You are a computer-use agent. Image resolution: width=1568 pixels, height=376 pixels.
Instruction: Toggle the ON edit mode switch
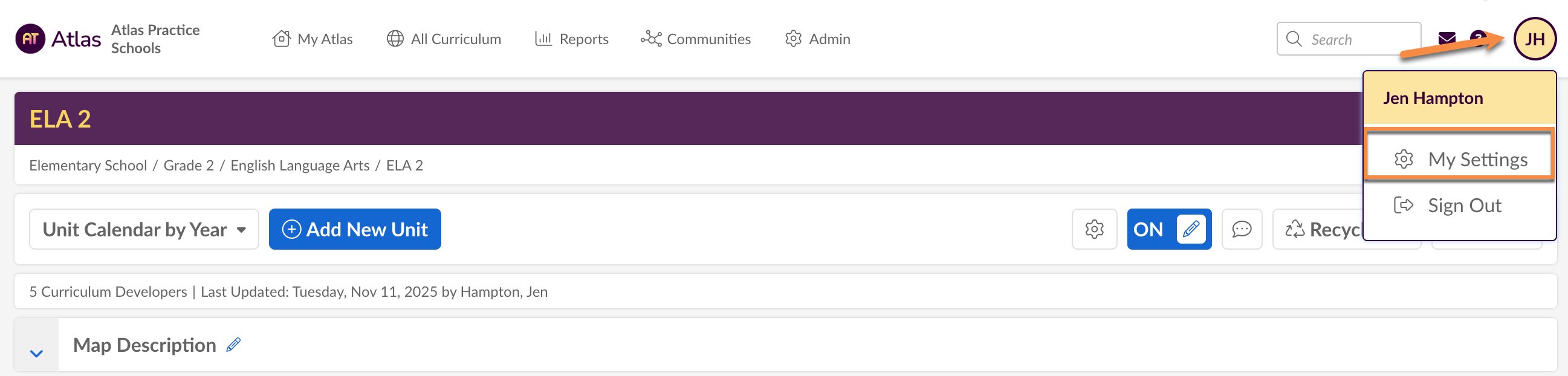click(1168, 229)
